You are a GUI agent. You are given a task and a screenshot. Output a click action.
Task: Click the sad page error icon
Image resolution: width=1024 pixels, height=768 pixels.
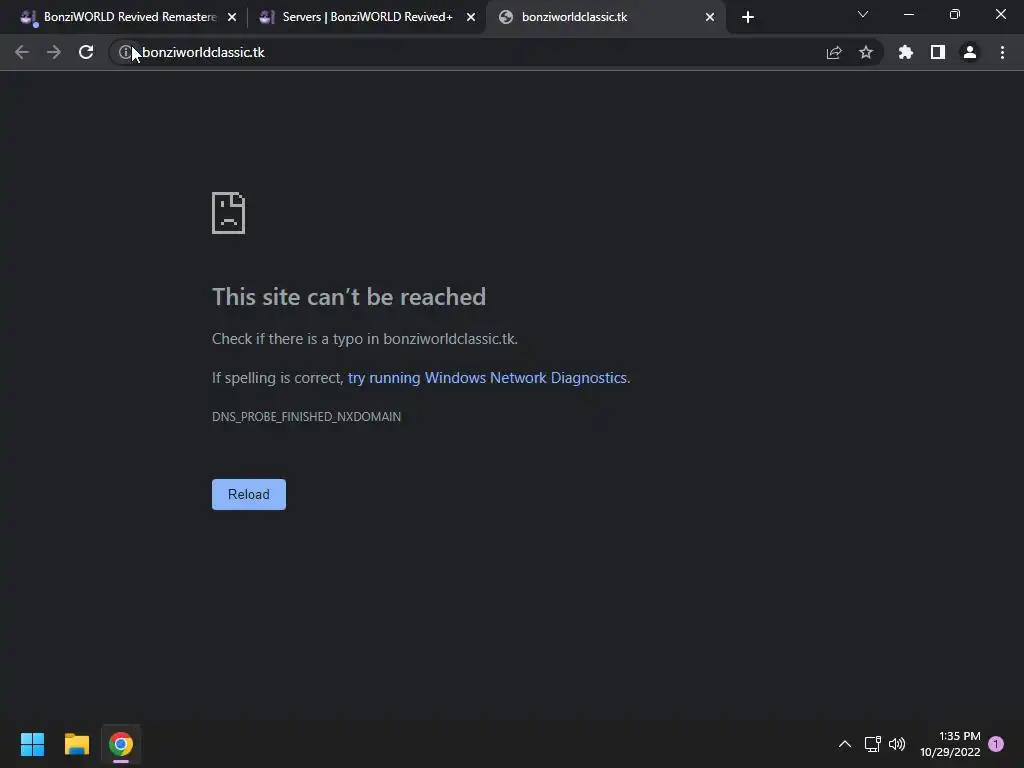229,213
